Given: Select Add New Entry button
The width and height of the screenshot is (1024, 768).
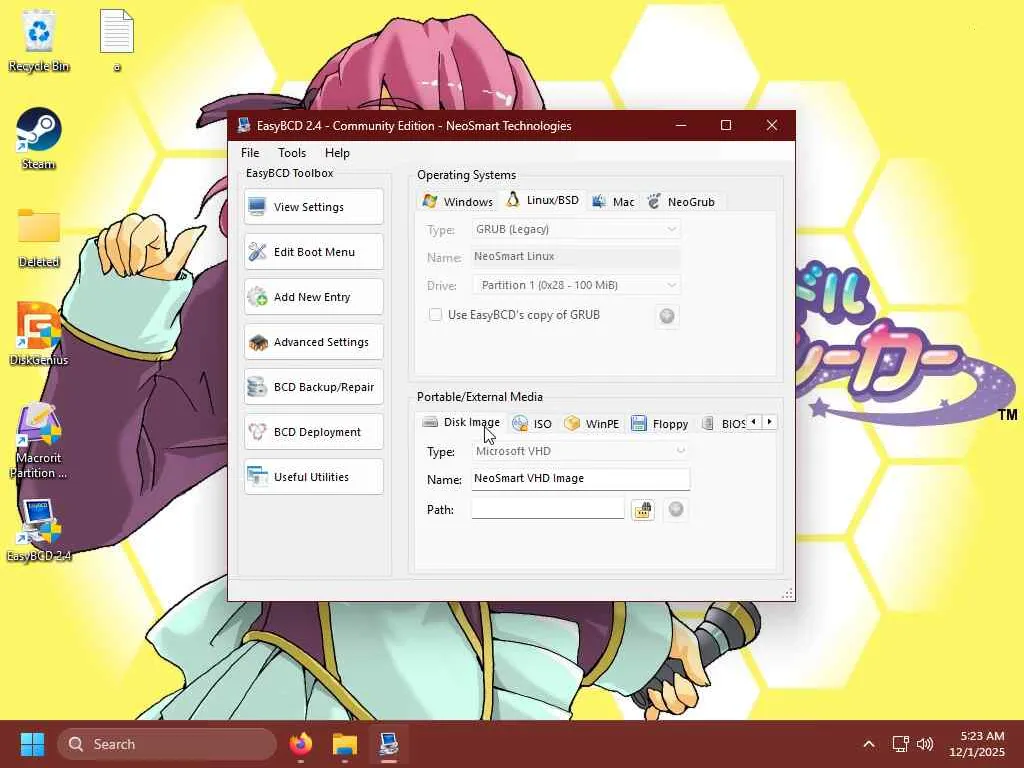Looking at the screenshot, I should click(313, 297).
